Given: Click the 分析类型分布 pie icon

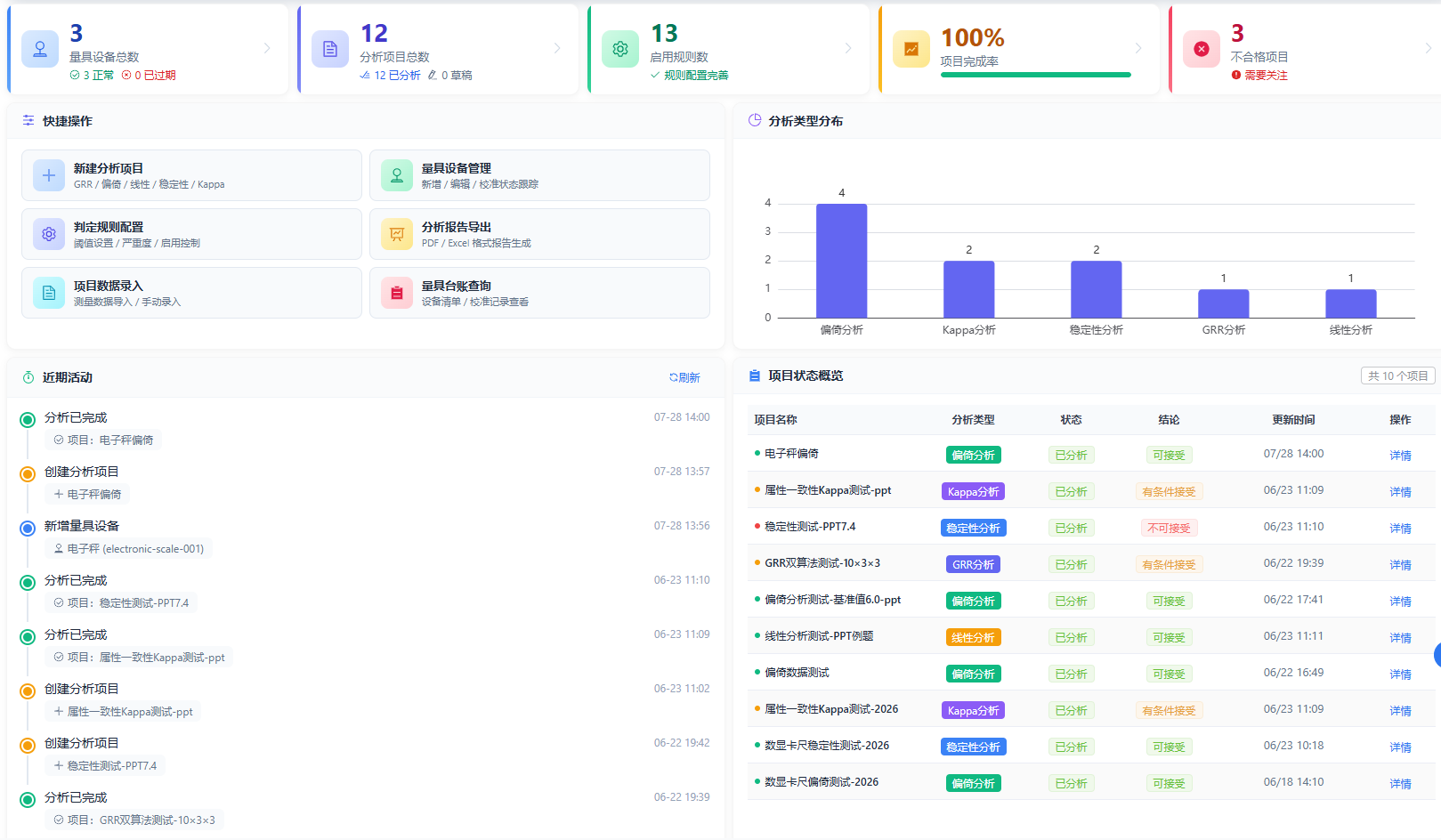Looking at the screenshot, I should (755, 120).
